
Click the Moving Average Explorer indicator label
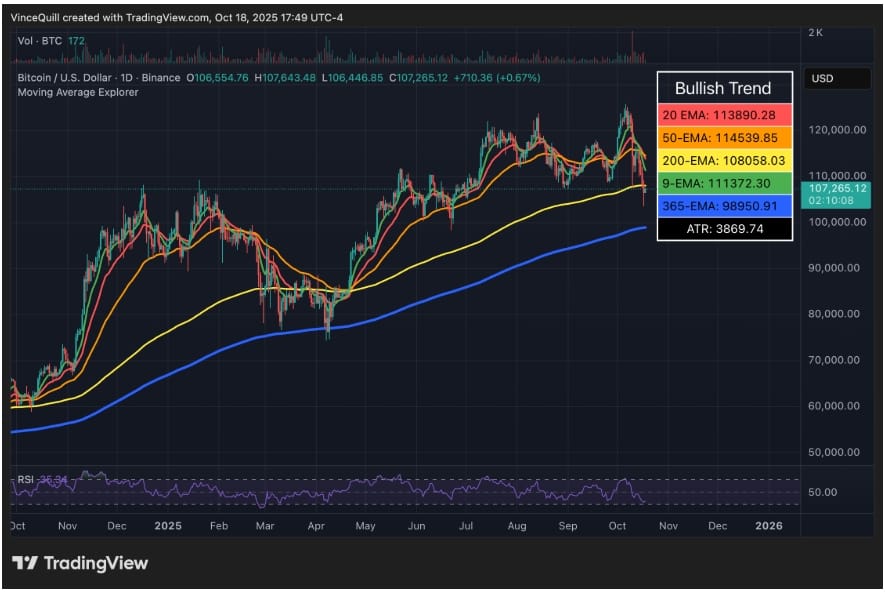78,92
